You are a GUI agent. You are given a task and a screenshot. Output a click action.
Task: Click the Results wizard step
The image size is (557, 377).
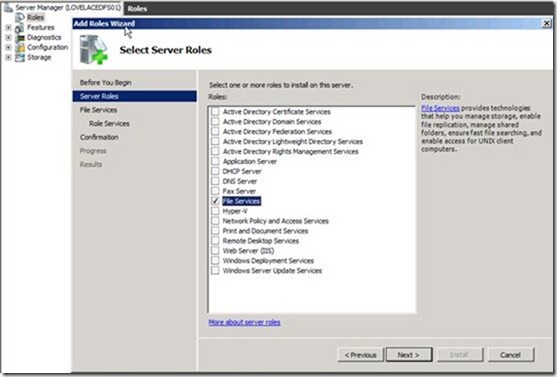91,165
